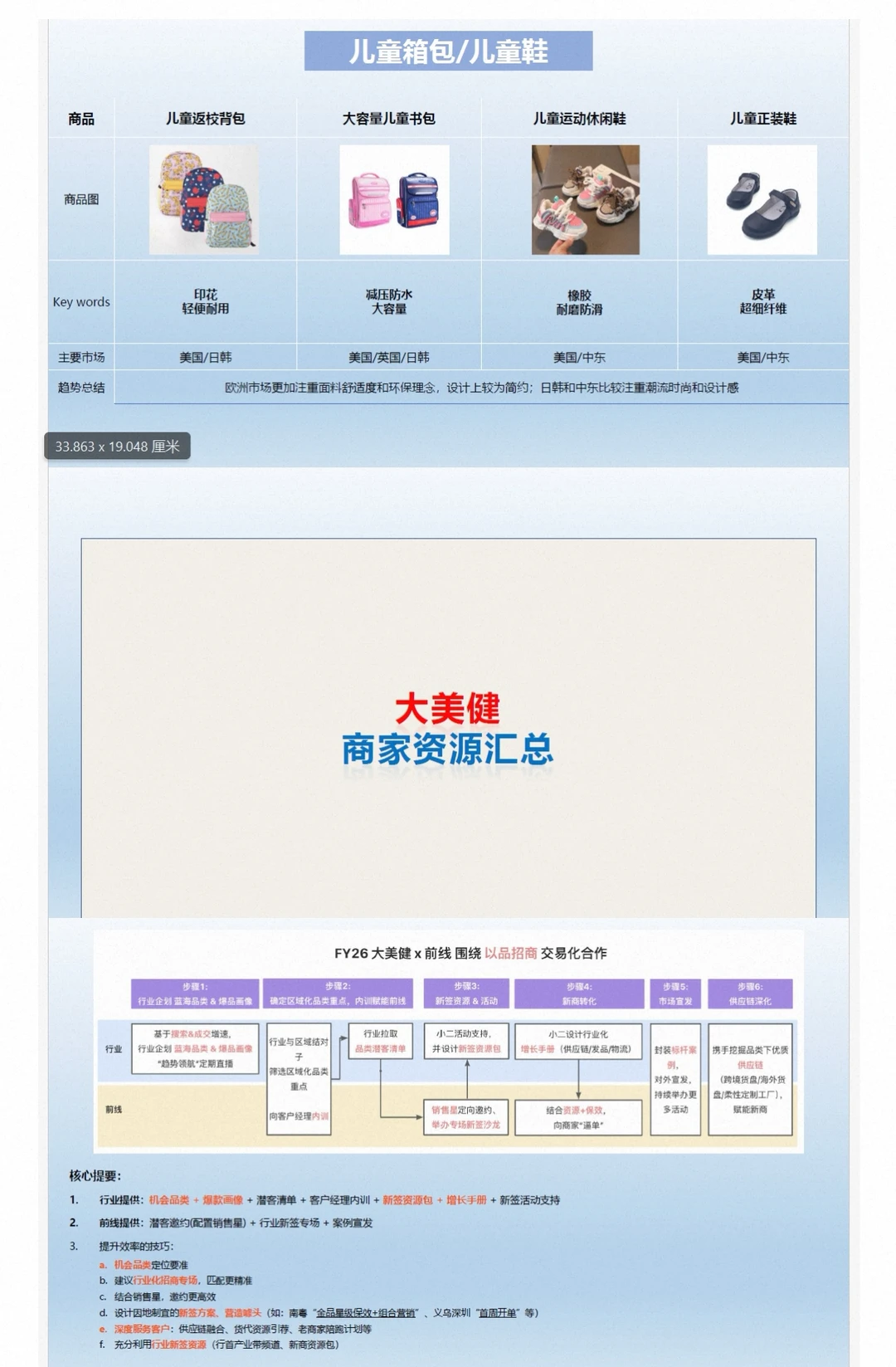This screenshot has width=896, height=1367.
Task: Click the underlined 首周开单 text
Action: [x=499, y=1313]
